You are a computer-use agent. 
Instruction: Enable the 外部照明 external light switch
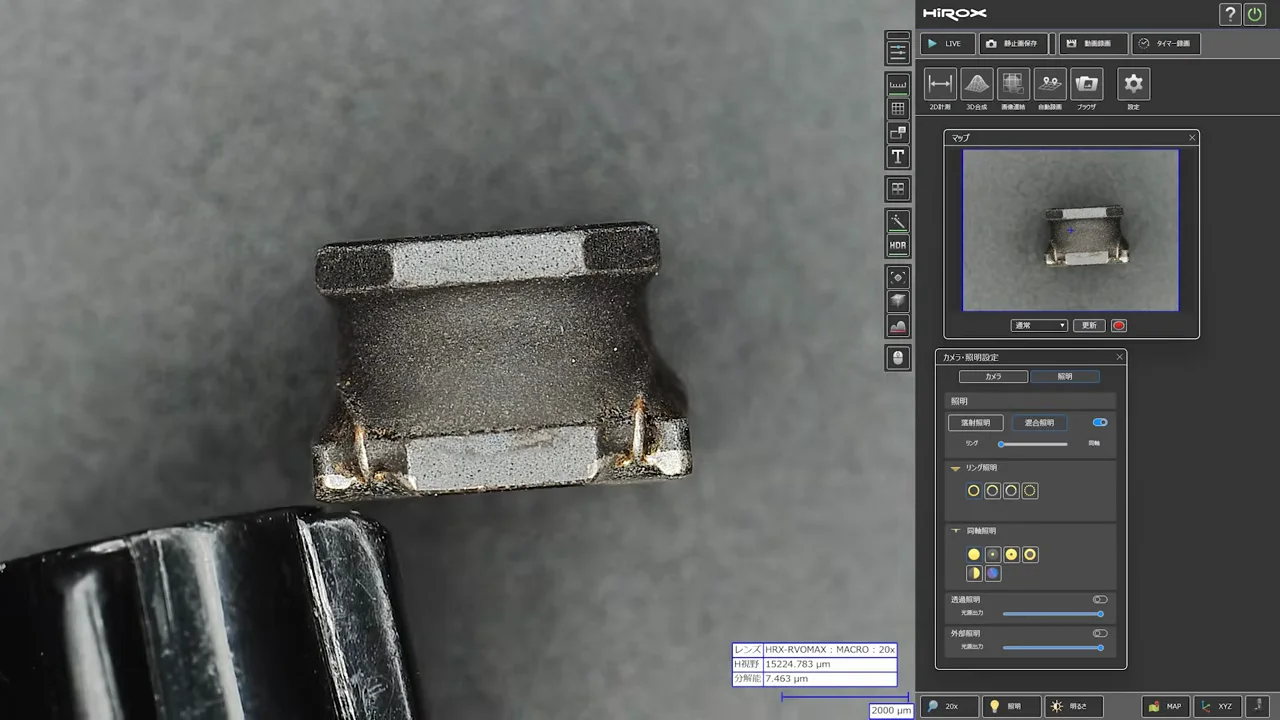click(x=1100, y=633)
